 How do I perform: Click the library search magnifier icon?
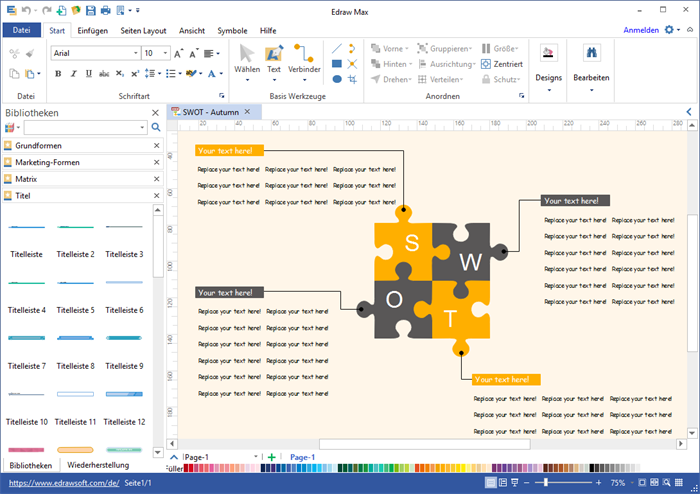155,128
